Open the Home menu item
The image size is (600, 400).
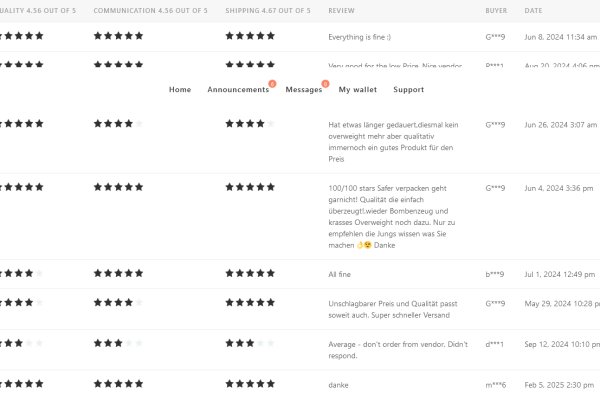pos(180,90)
